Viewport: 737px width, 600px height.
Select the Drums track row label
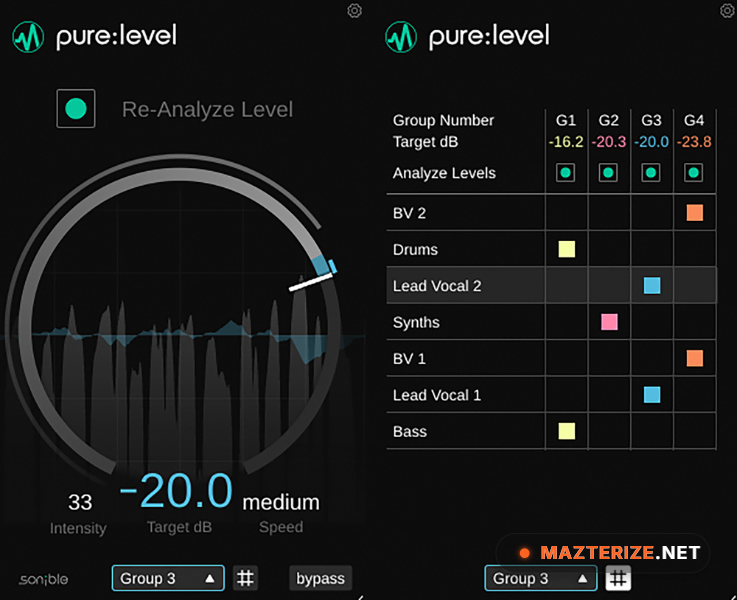pos(415,249)
